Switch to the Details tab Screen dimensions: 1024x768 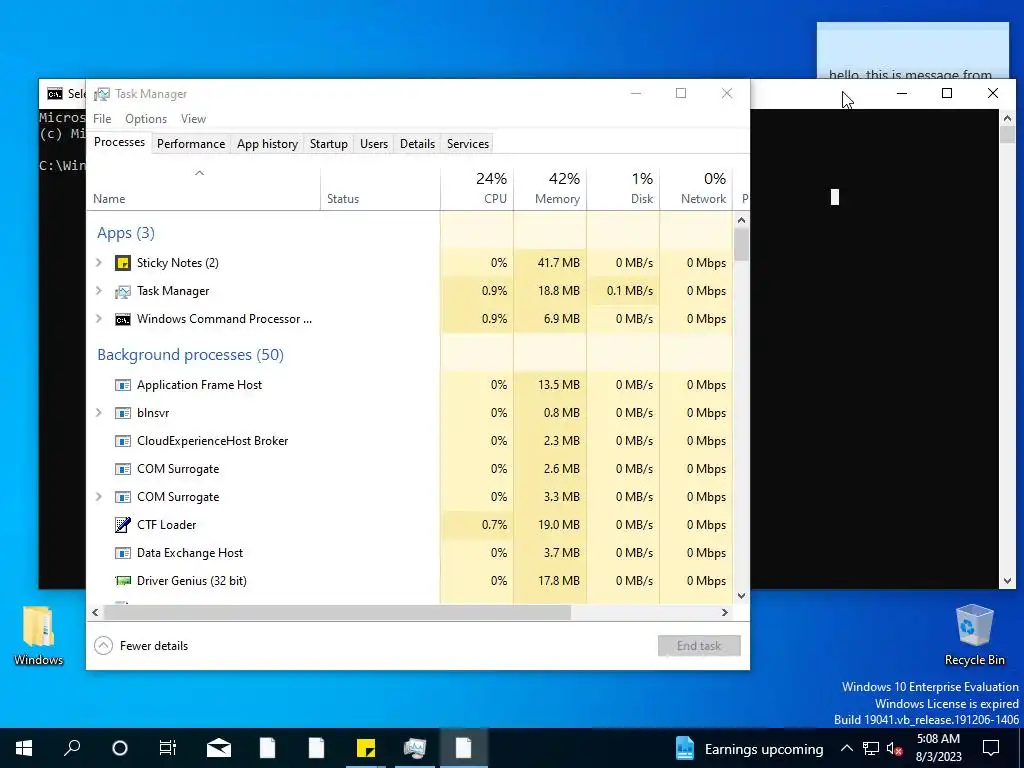point(417,144)
